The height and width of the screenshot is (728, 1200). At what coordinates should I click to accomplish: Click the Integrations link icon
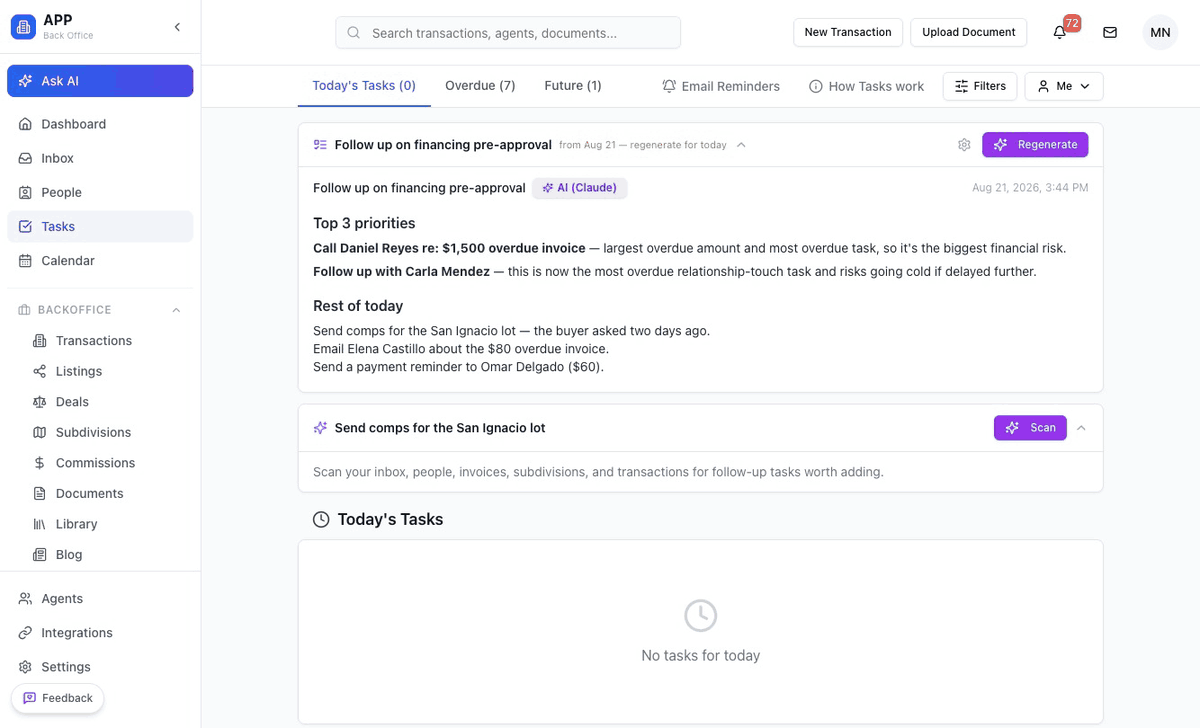25,633
